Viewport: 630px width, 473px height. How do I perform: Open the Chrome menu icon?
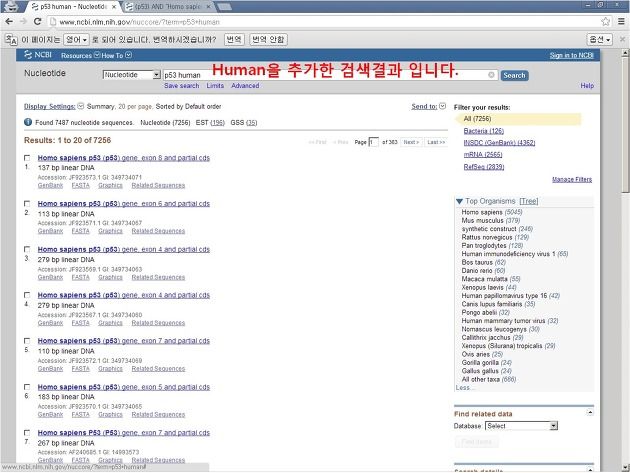pyautogui.click(x=621, y=21)
